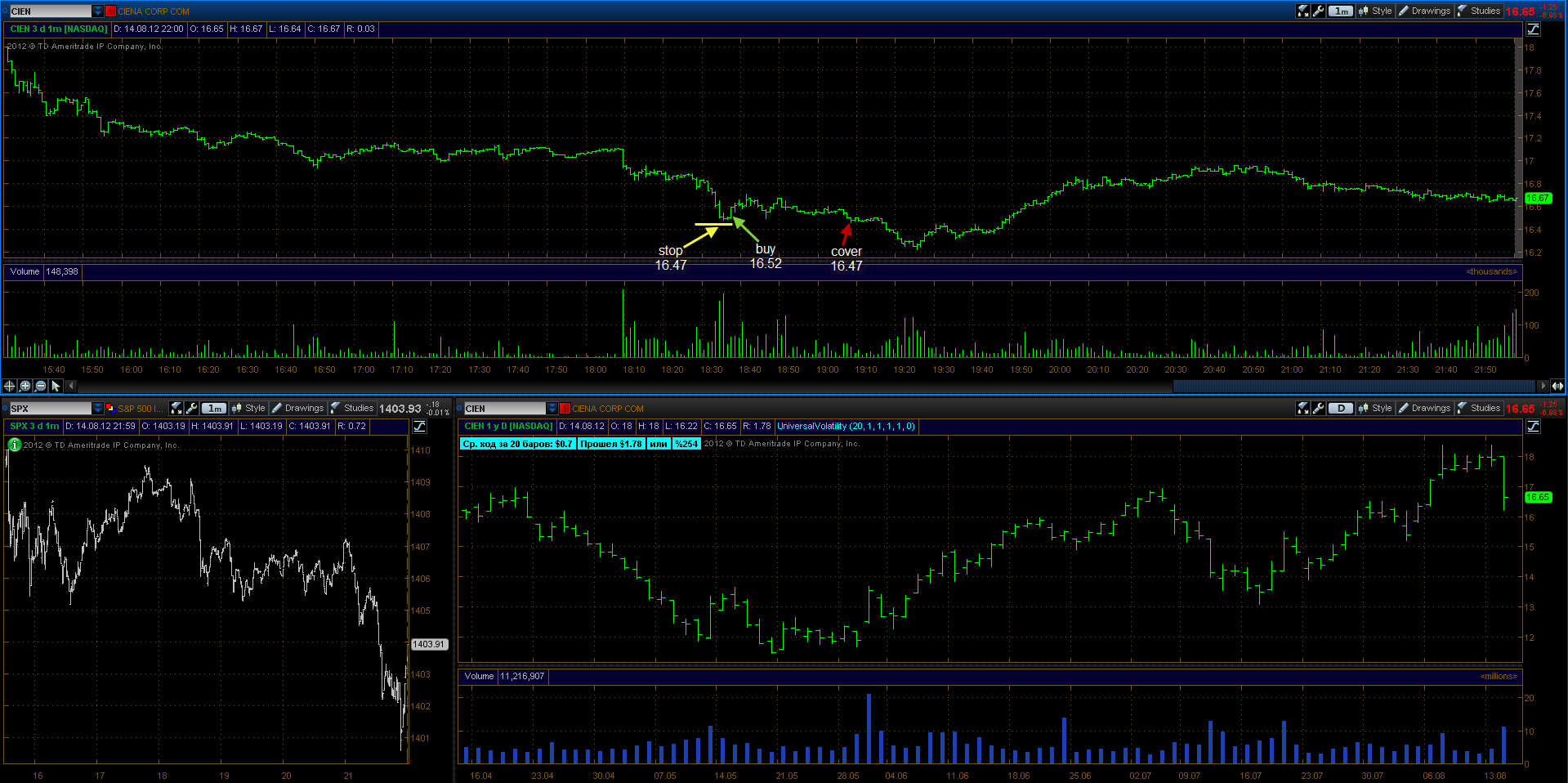Open Style menu in top CIEN chart
The width and height of the screenshot is (1568, 783).
[x=1375, y=11]
